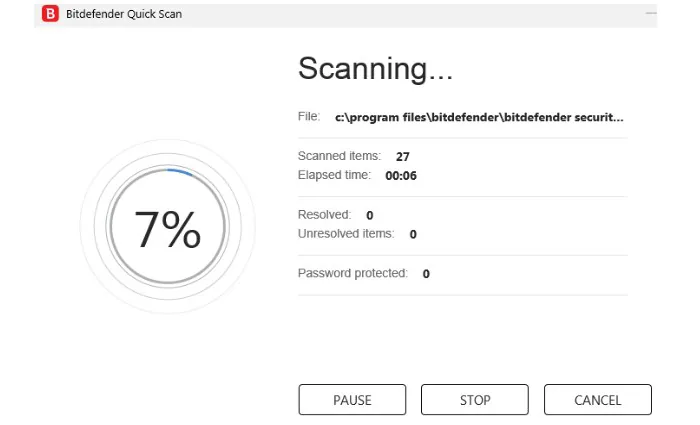Click the 'Resolved:' label
Screen dimensions: 700x425
click(x=325, y=215)
